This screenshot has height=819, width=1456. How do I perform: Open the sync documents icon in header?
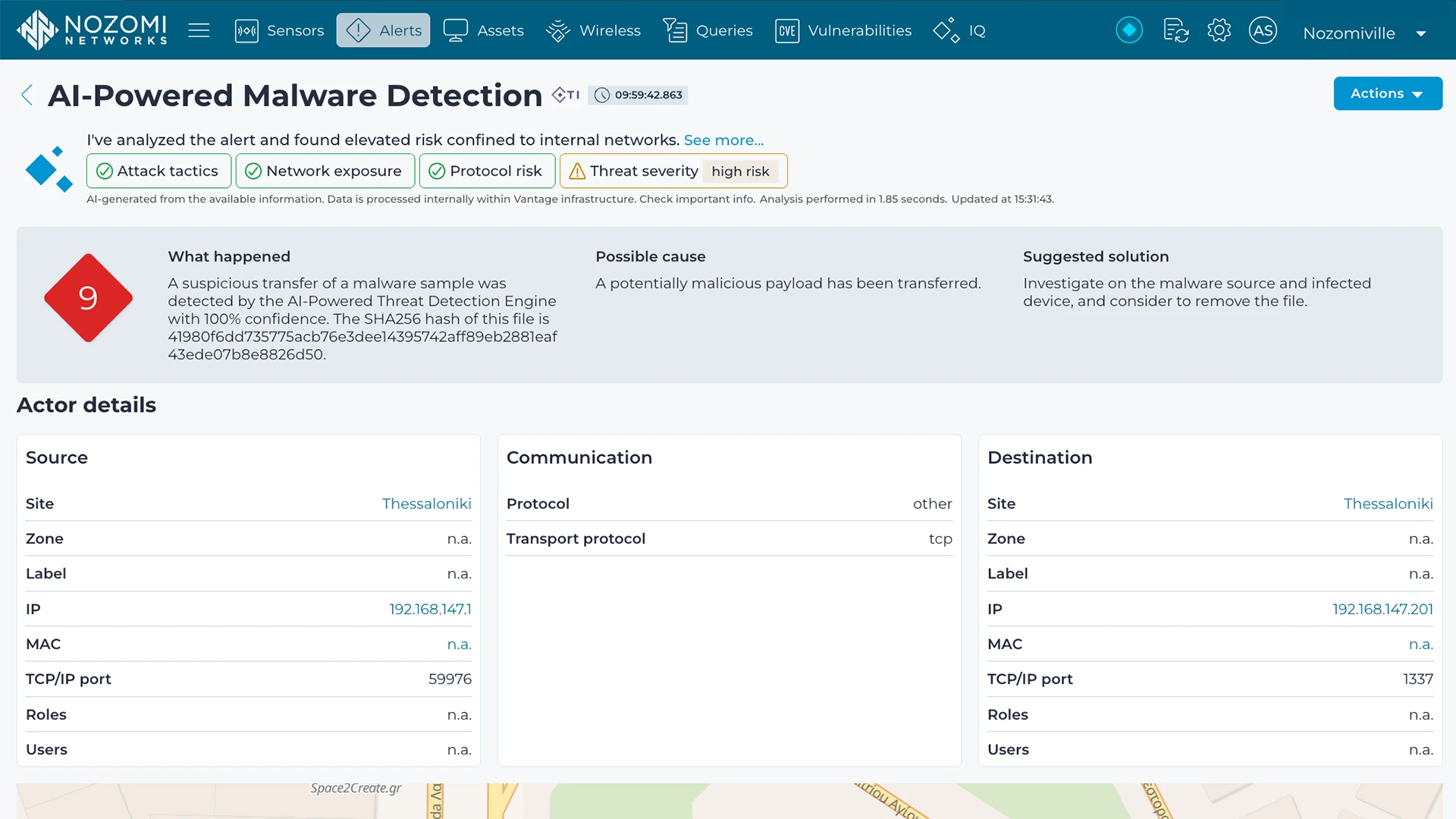(1175, 30)
